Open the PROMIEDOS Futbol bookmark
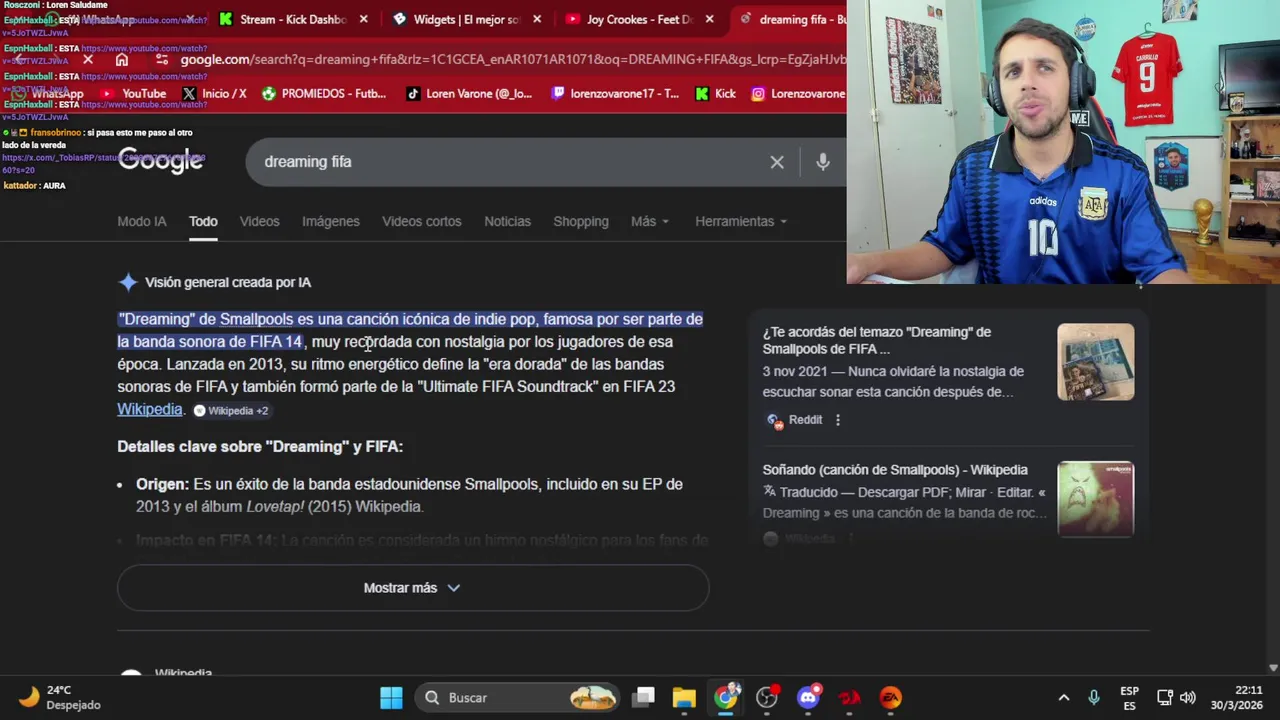 pyautogui.click(x=323, y=93)
